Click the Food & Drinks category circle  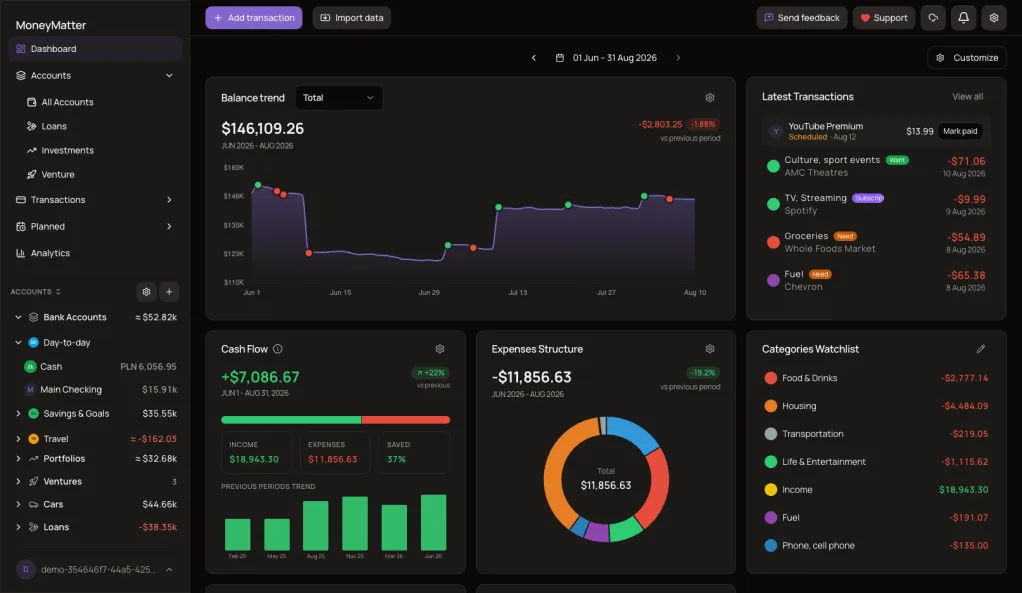coord(770,378)
